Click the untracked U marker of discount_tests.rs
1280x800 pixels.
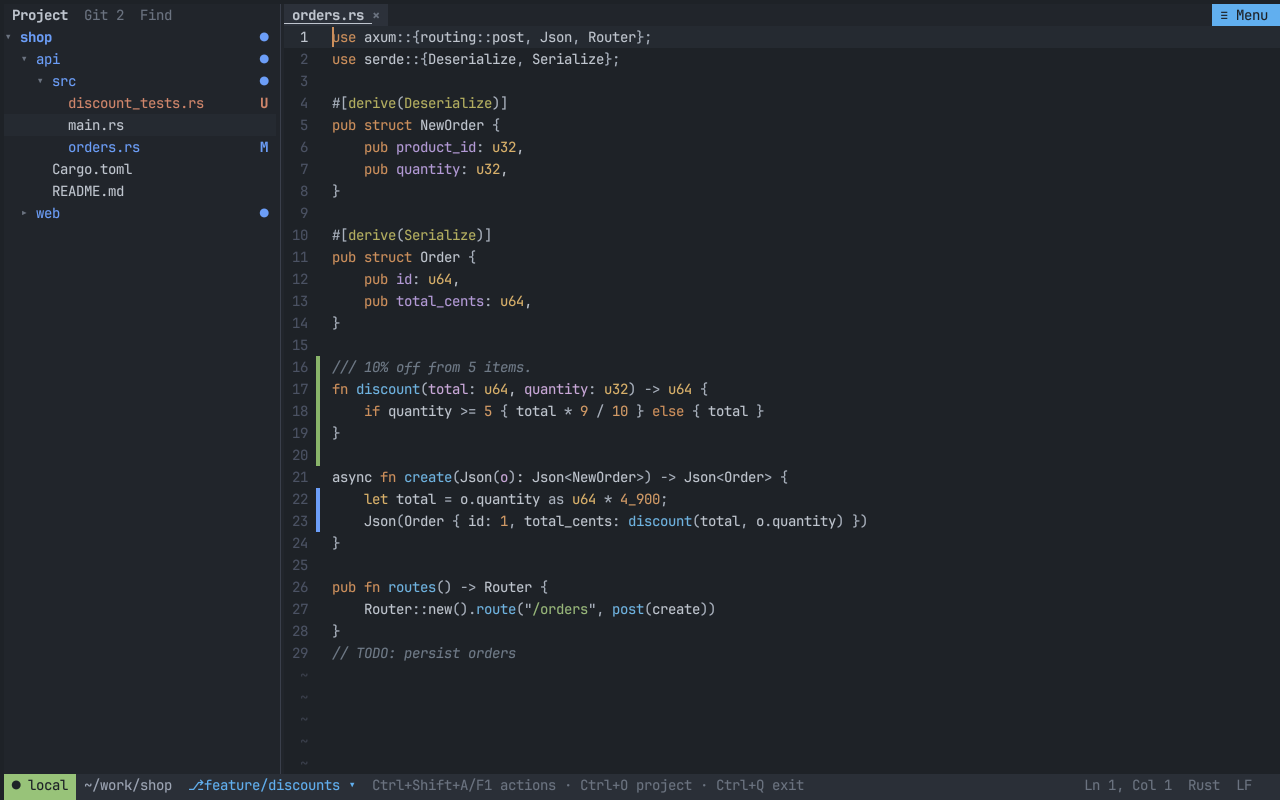pyautogui.click(x=264, y=103)
